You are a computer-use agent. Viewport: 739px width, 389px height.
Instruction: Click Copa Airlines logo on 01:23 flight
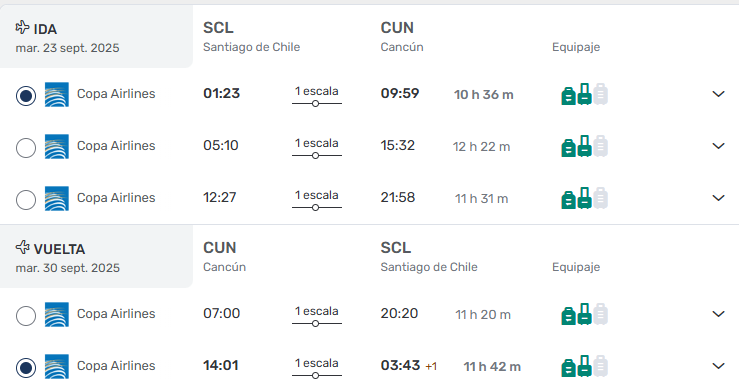[x=57, y=94]
